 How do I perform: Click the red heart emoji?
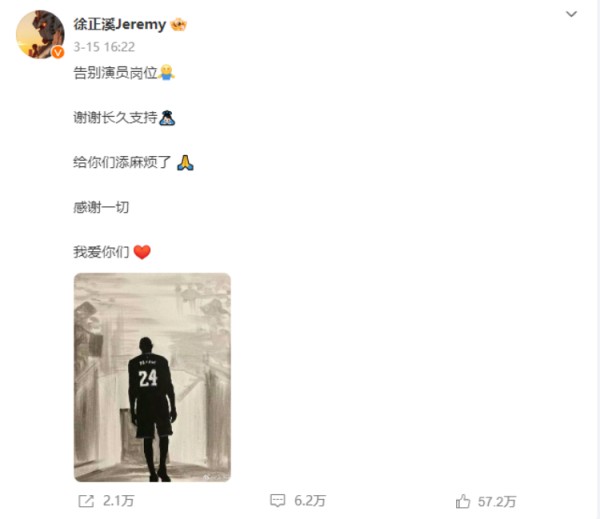(142, 252)
